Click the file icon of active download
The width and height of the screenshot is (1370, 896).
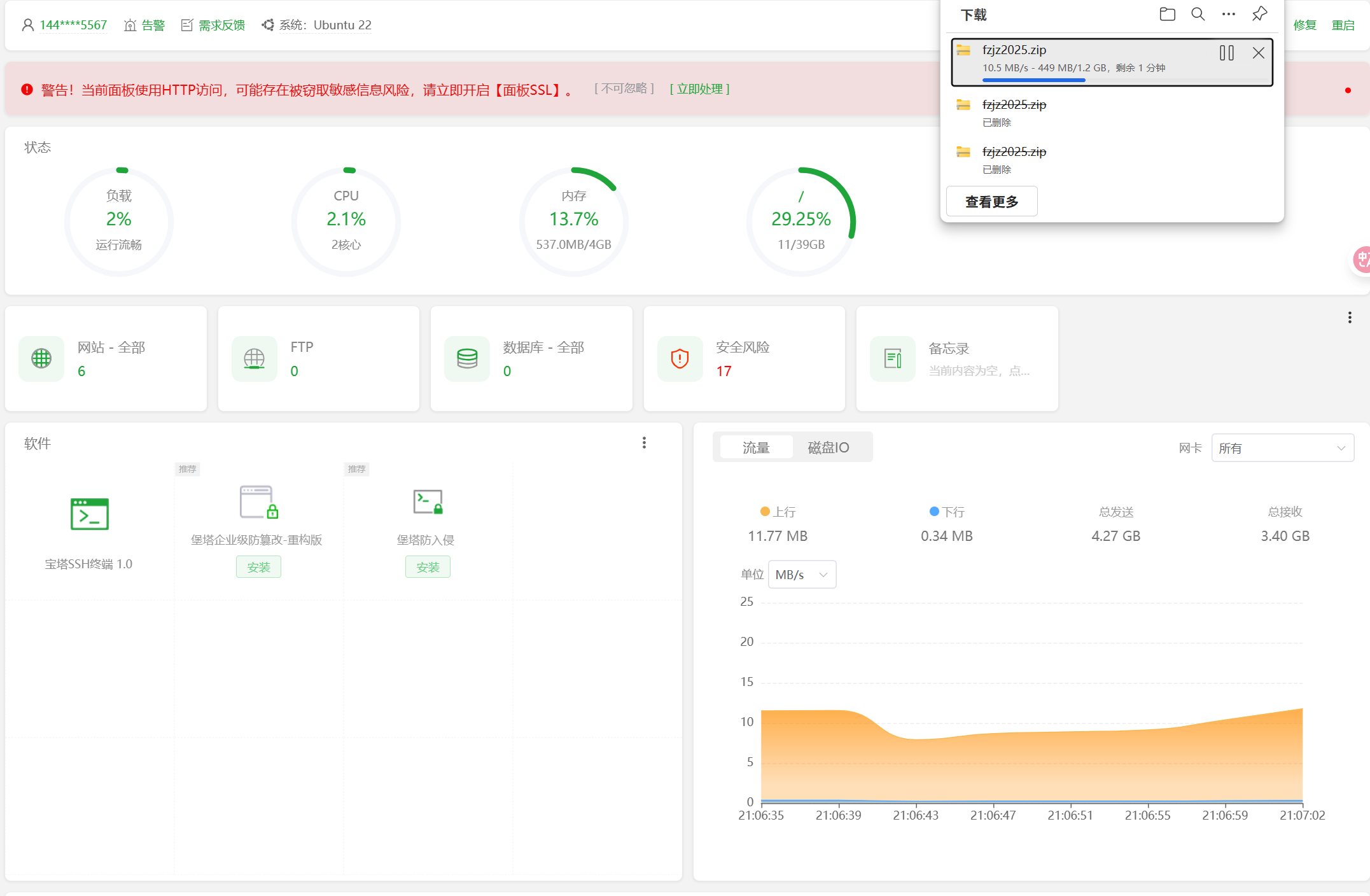click(963, 50)
